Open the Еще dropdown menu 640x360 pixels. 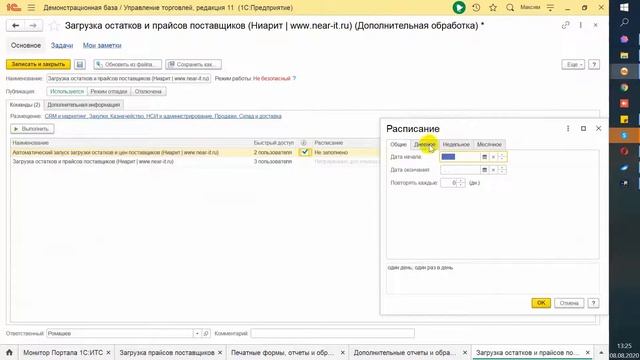coord(573,64)
